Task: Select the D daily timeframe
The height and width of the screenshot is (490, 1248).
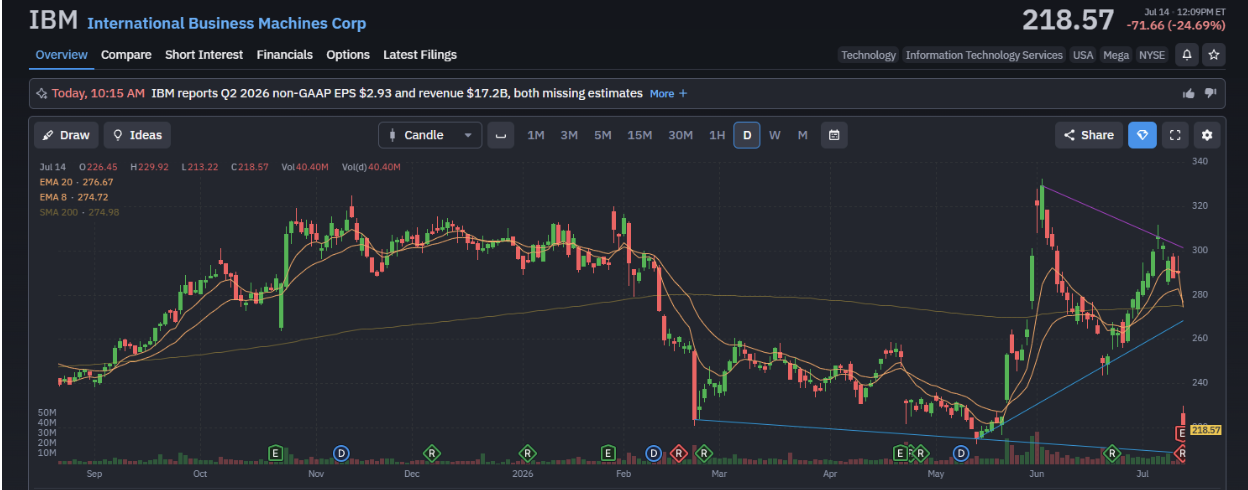Action: coord(746,135)
